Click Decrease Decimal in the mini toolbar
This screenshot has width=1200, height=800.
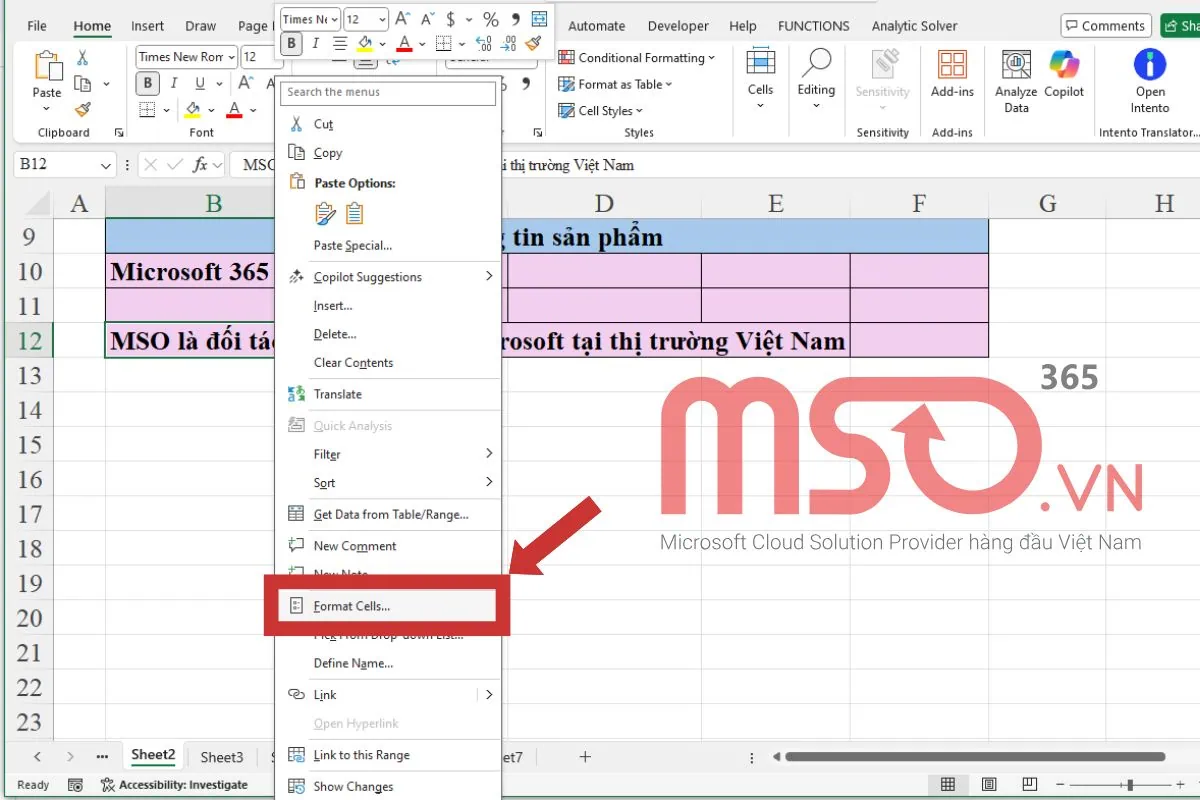508,43
